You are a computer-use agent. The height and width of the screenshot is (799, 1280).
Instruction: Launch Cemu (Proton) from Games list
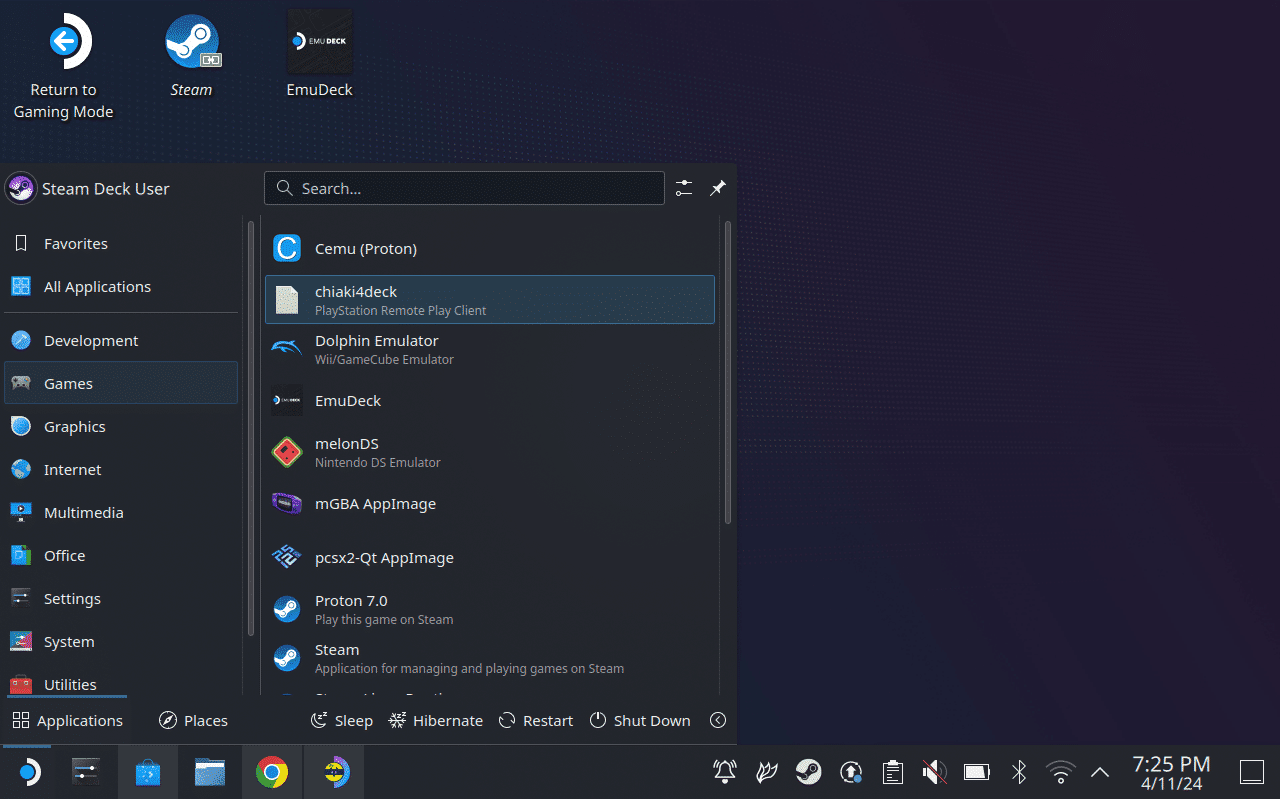pos(490,248)
